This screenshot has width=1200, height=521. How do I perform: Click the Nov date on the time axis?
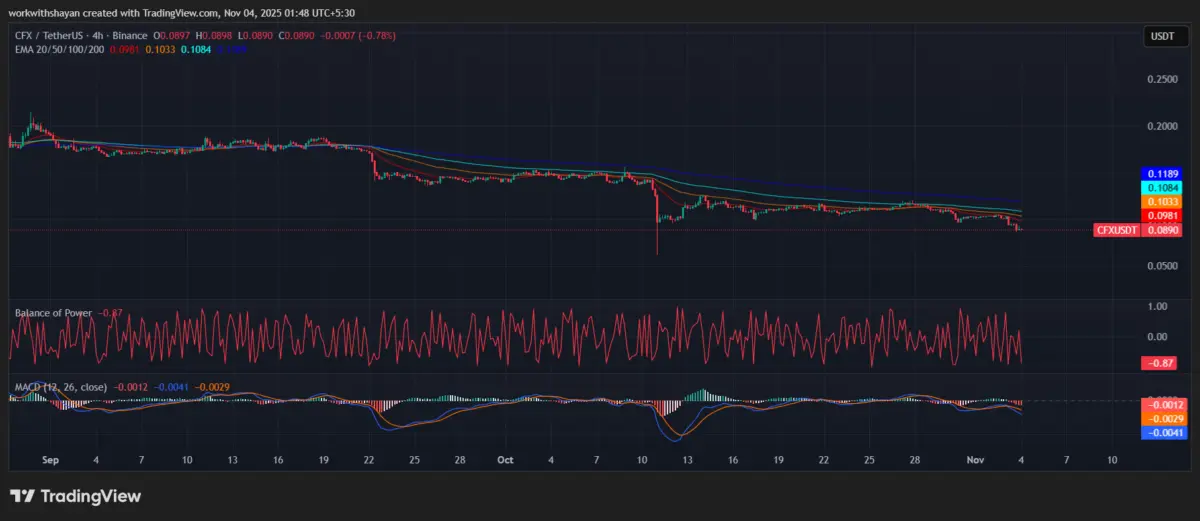click(975, 460)
